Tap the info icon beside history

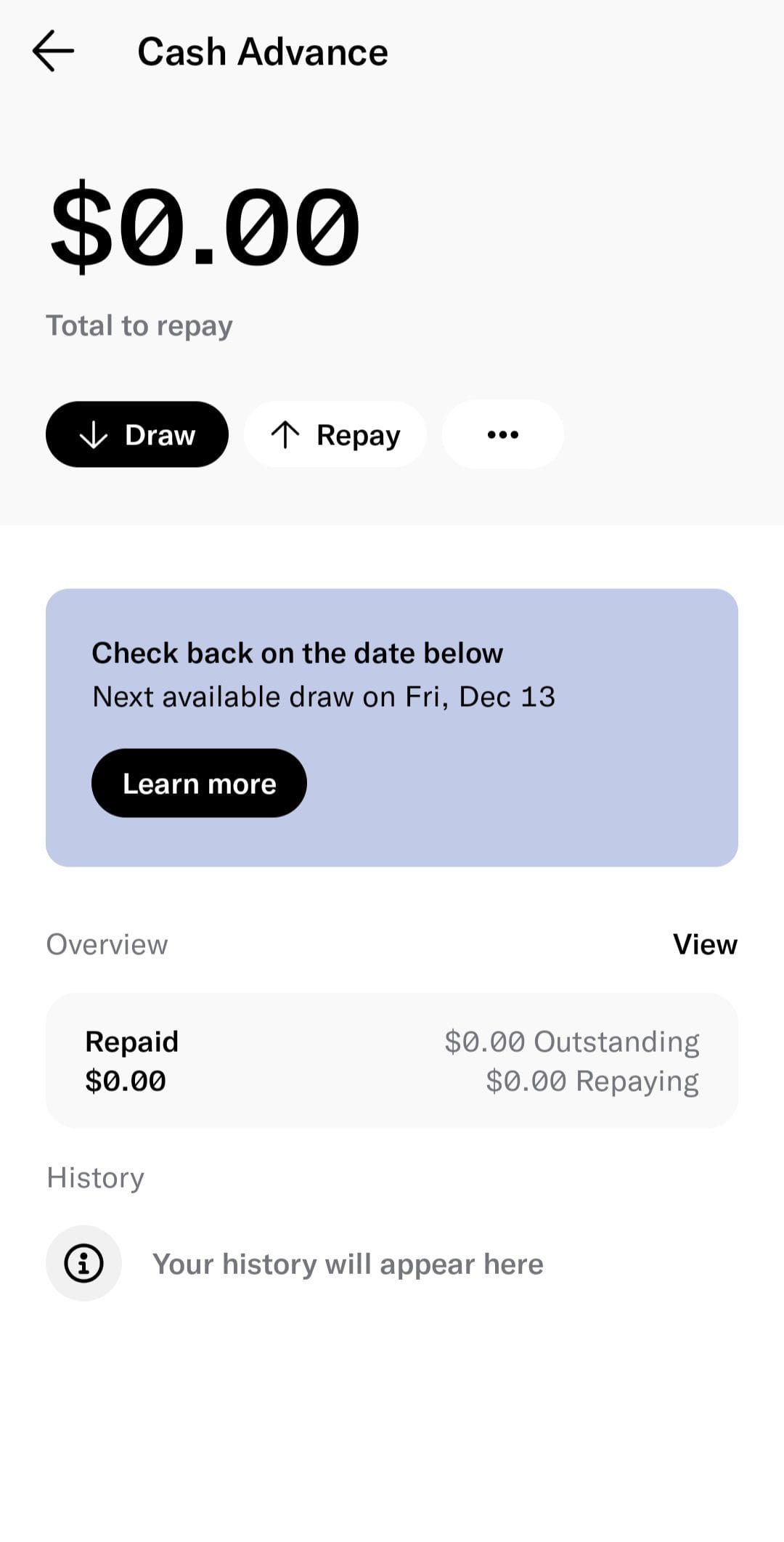[x=83, y=1263]
